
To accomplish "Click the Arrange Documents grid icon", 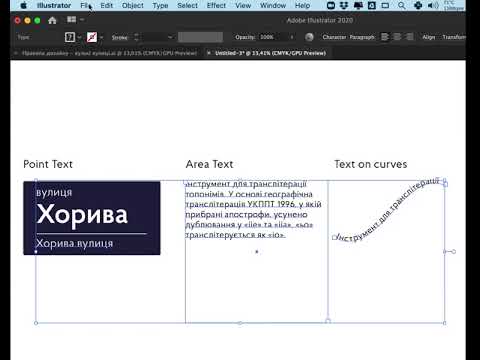I will [x=71, y=20].
